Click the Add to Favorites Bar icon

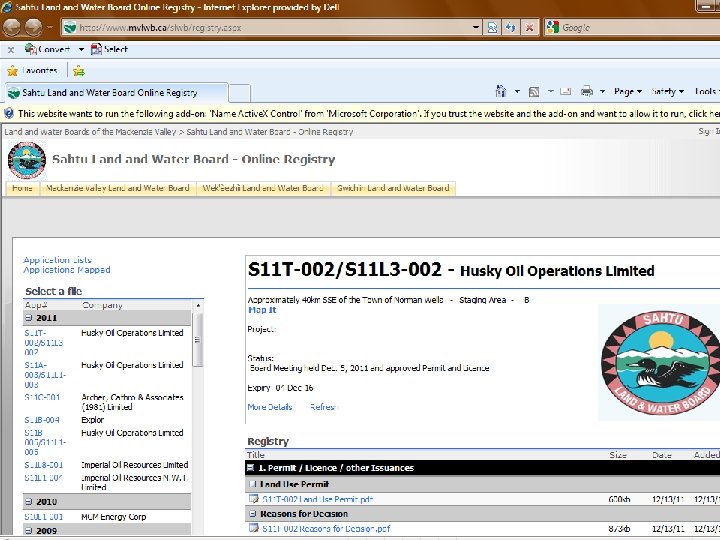click(79, 71)
